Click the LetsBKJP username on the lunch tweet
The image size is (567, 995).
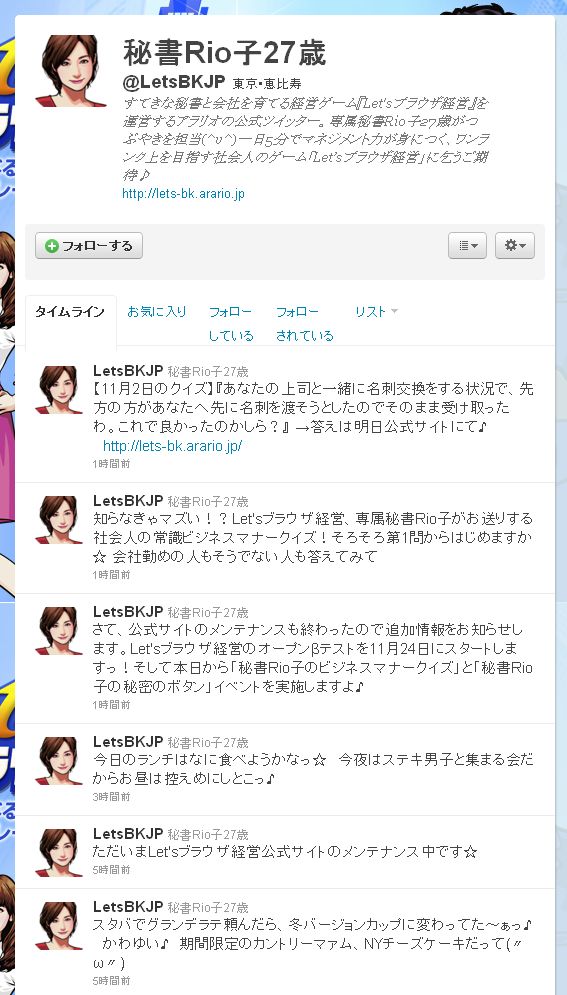click(128, 741)
